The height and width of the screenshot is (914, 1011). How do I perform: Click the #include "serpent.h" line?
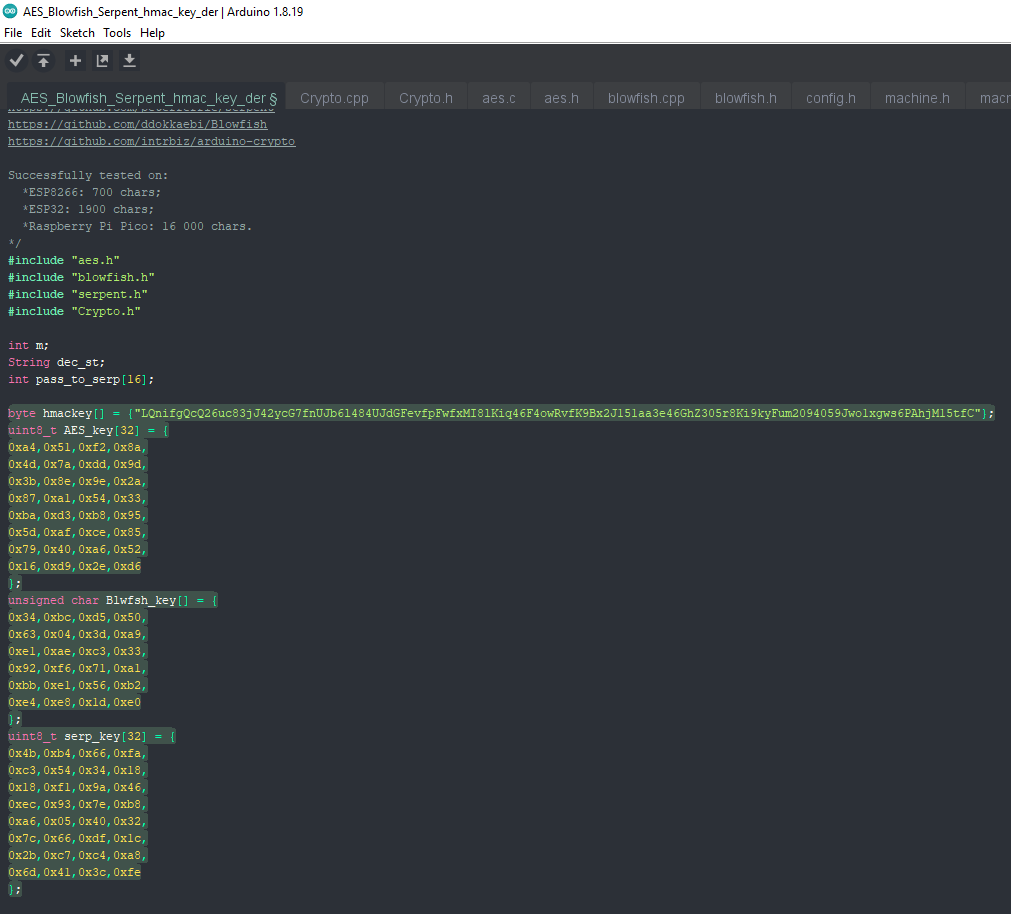tap(77, 294)
